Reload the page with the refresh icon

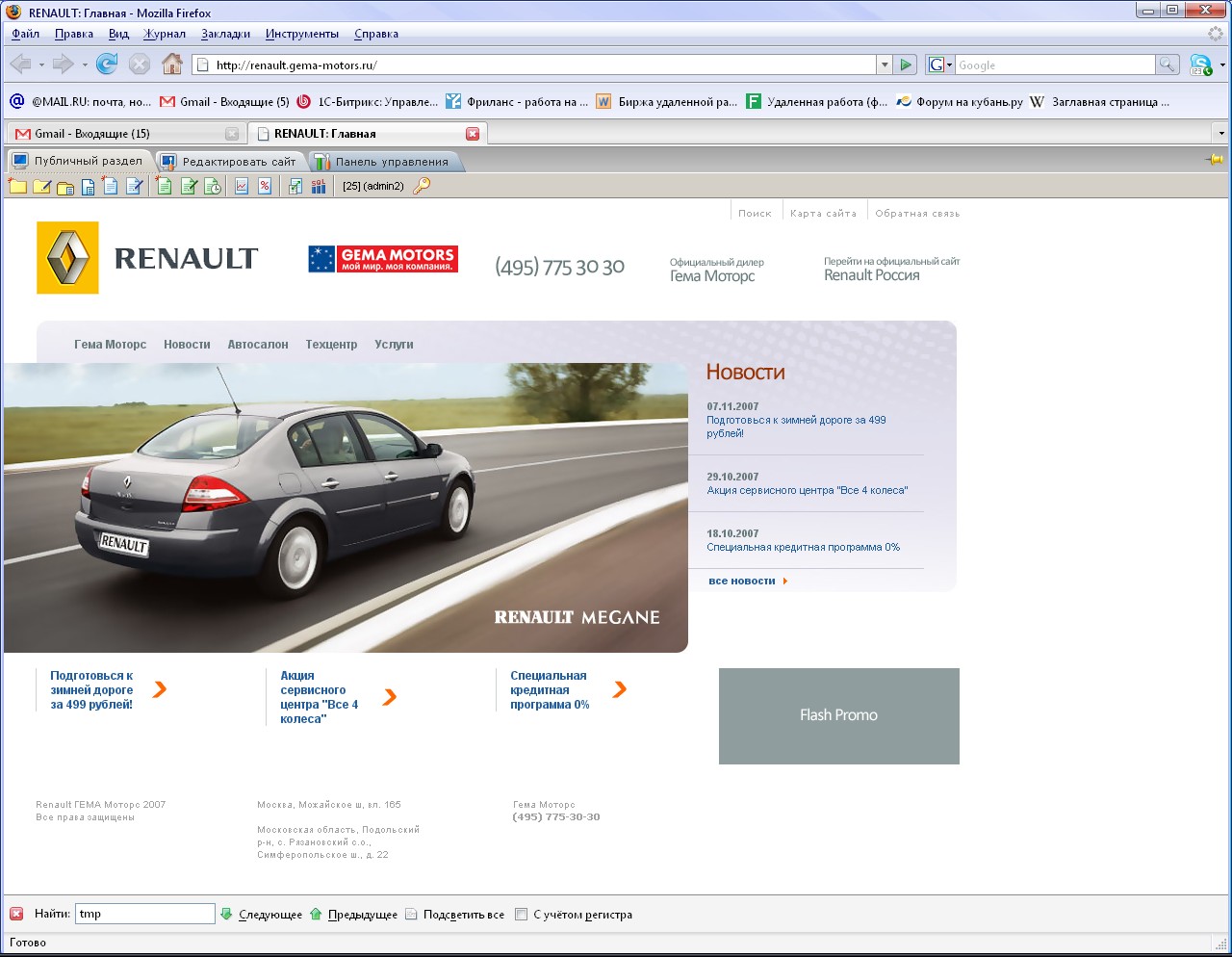(107, 65)
